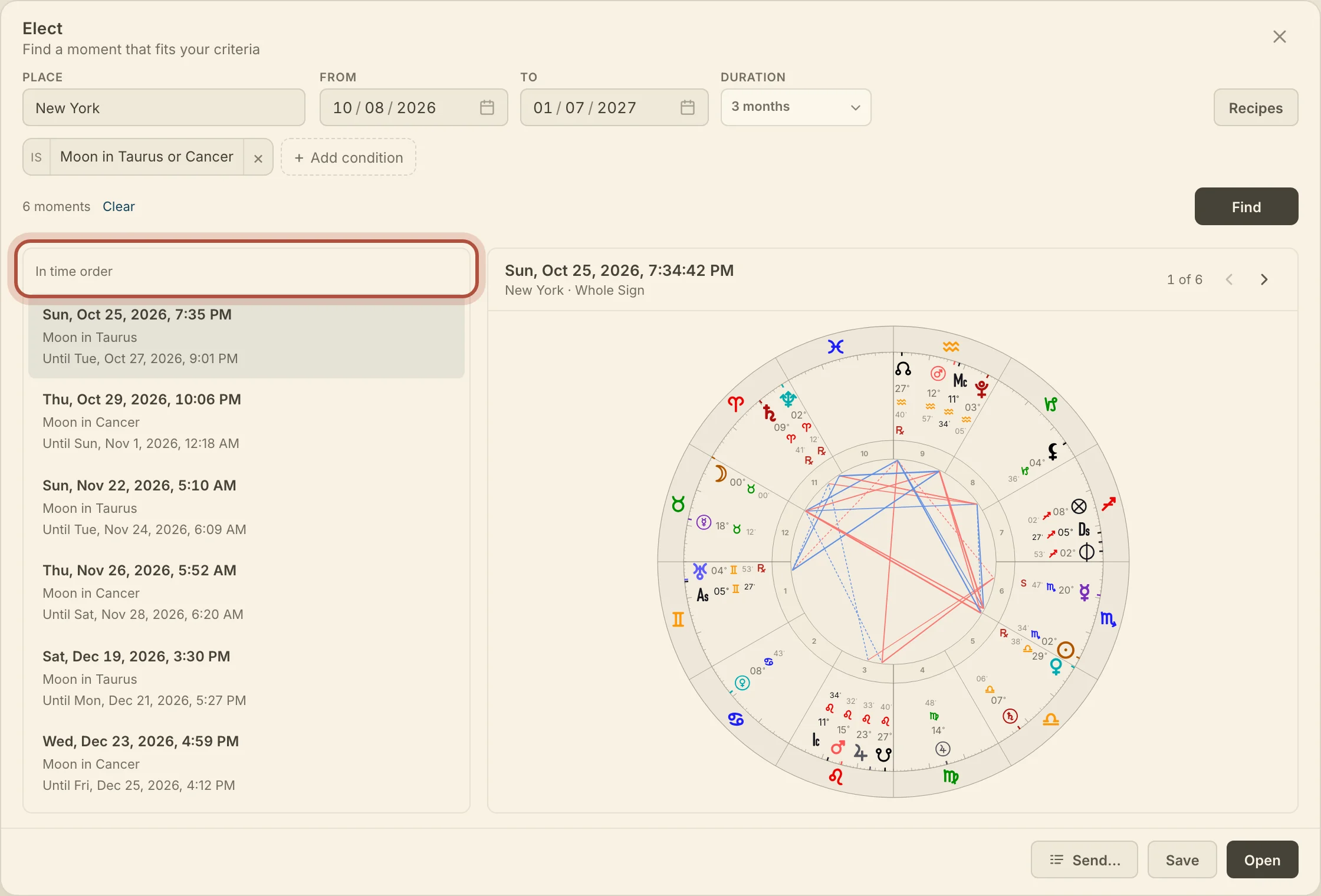Image resolution: width=1321 pixels, height=896 pixels.
Task: Select the Sat, Dec 19, 2026 moment
Action: [x=247, y=678]
